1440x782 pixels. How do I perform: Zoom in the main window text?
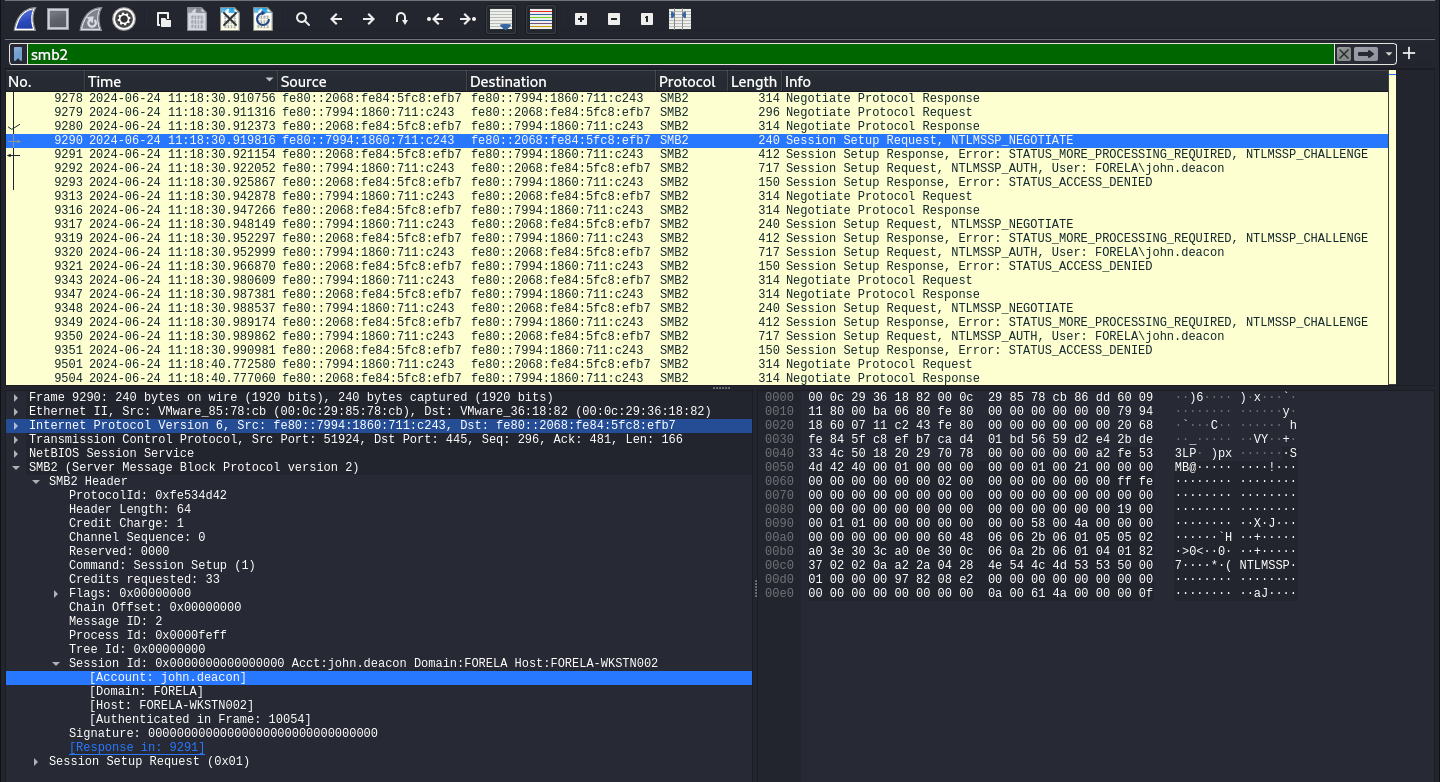581,19
